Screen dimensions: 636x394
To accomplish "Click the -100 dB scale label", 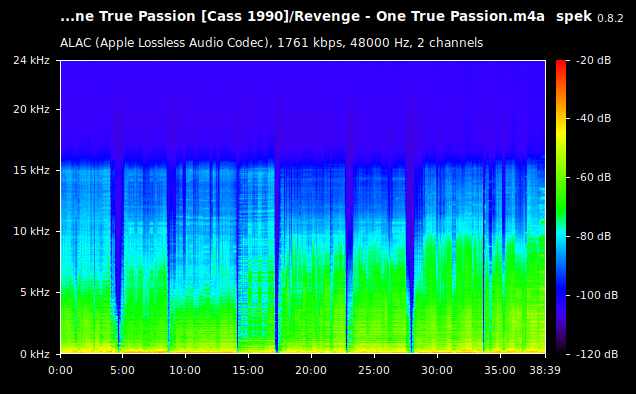I will (597, 295).
